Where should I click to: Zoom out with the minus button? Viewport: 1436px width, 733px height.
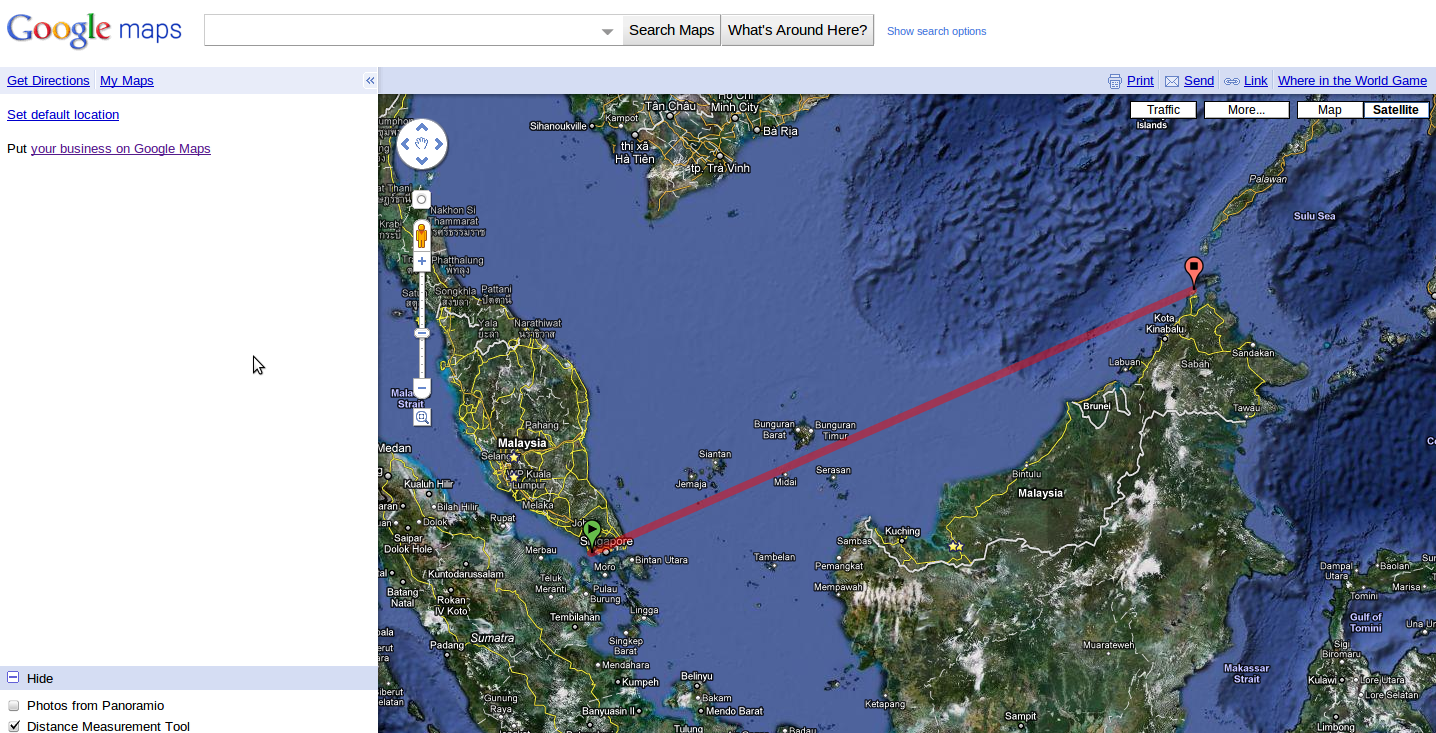422,387
